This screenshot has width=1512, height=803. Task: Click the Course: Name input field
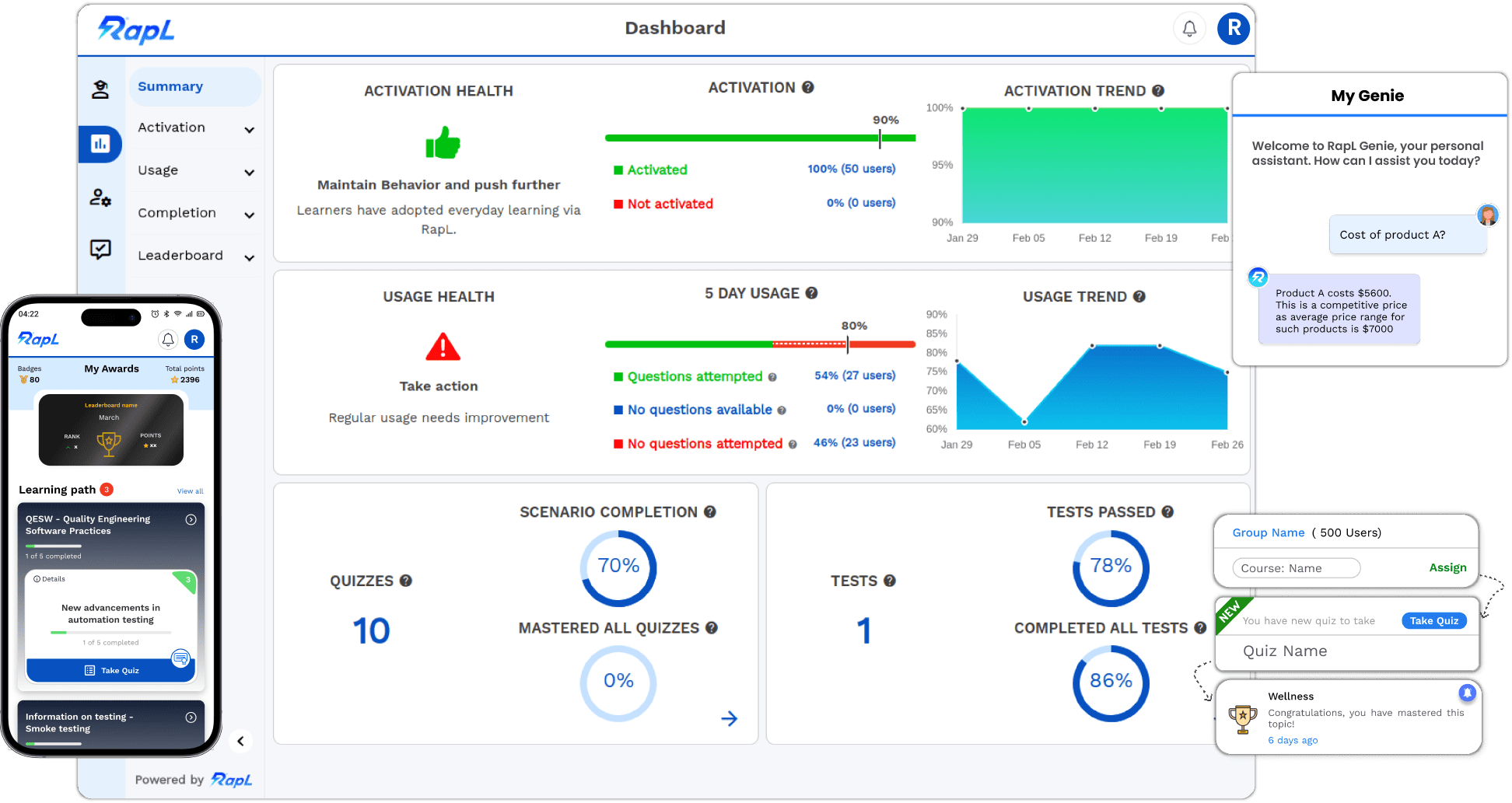pos(1296,568)
